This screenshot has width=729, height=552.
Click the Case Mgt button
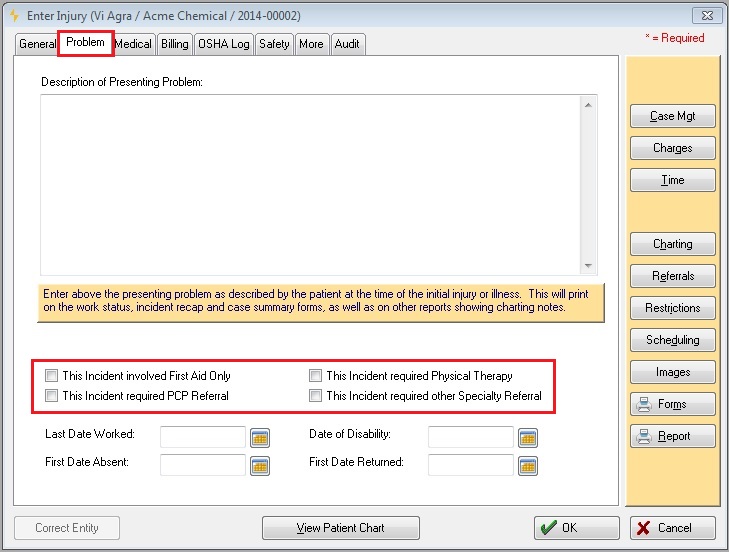(672, 116)
